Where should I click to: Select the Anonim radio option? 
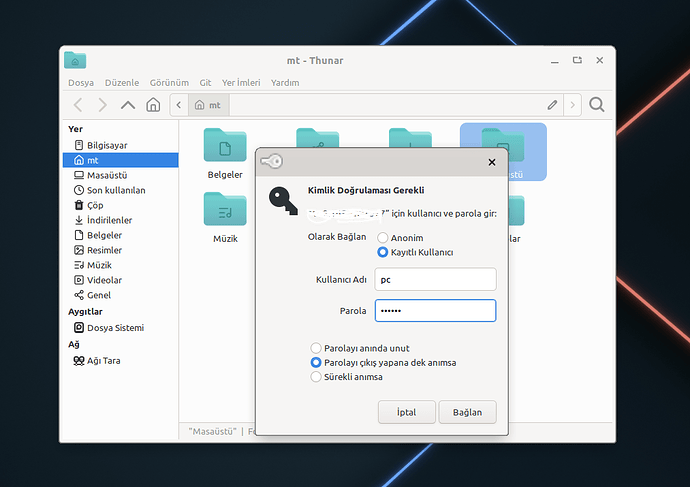(x=383, y=238)
